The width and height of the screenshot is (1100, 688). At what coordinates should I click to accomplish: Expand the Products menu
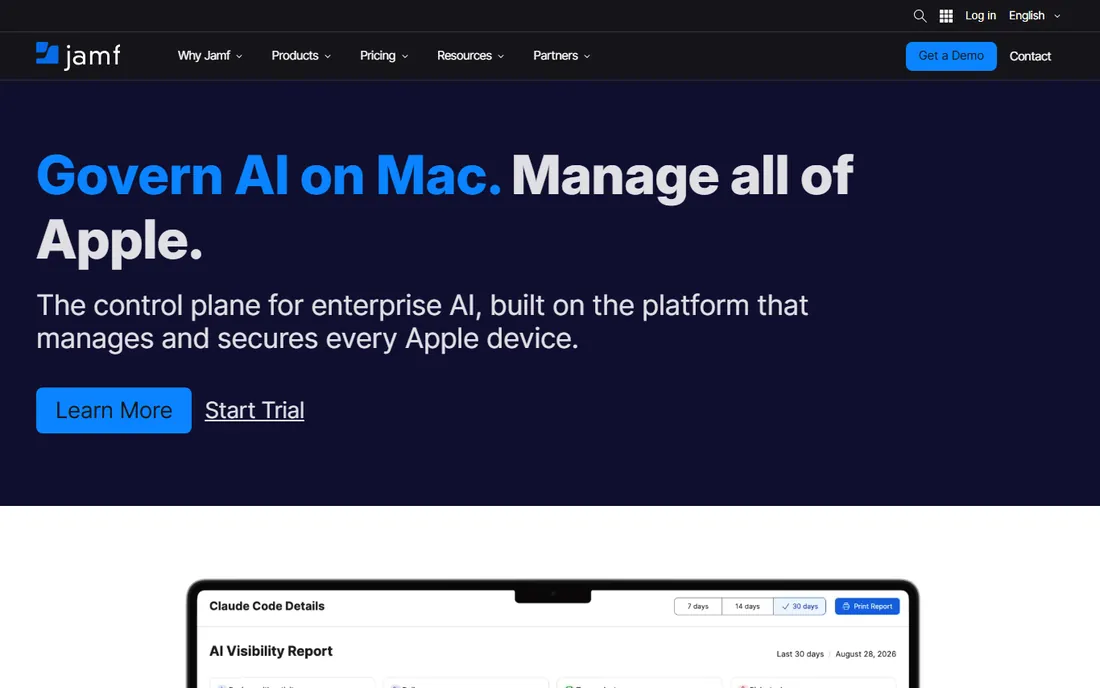coord(301,55)
